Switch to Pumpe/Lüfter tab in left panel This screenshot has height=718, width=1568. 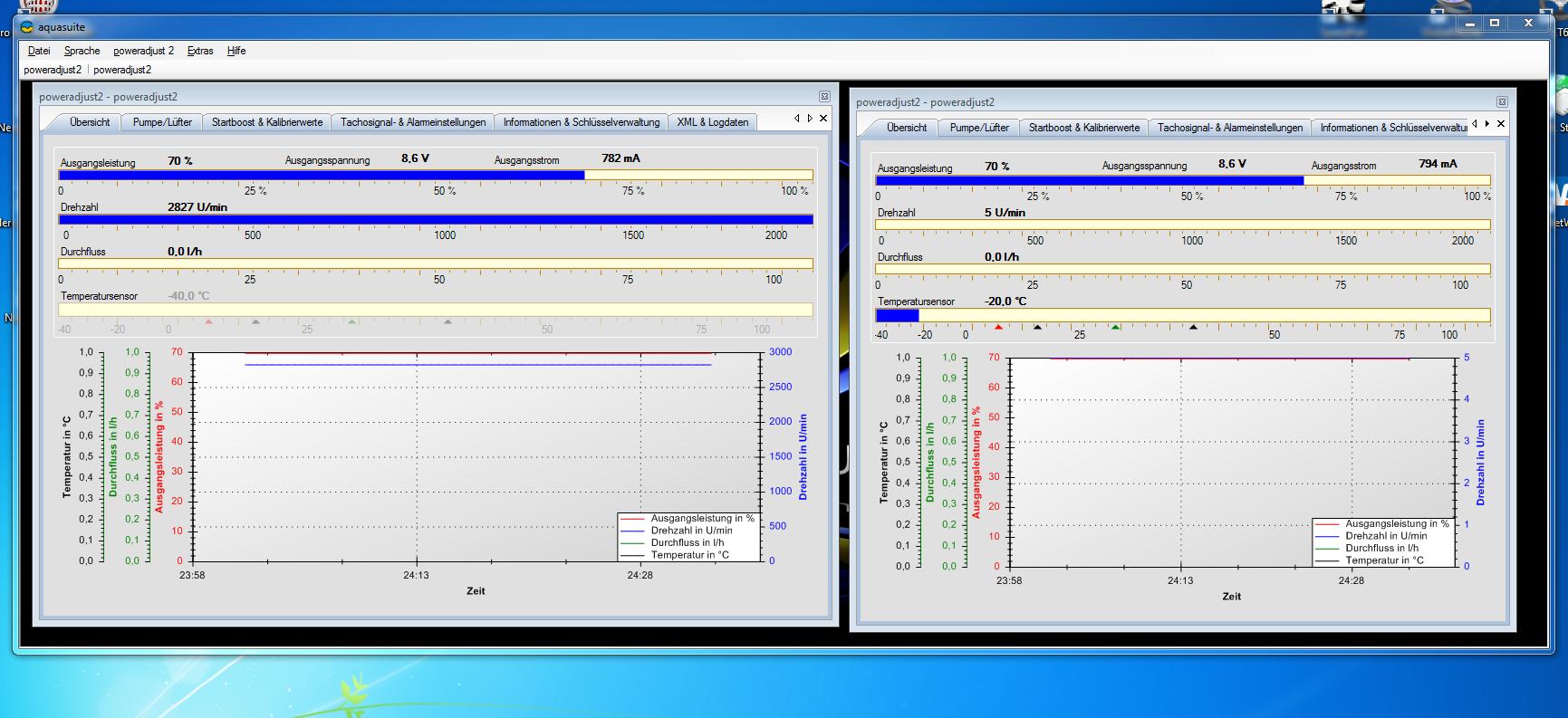162,122
